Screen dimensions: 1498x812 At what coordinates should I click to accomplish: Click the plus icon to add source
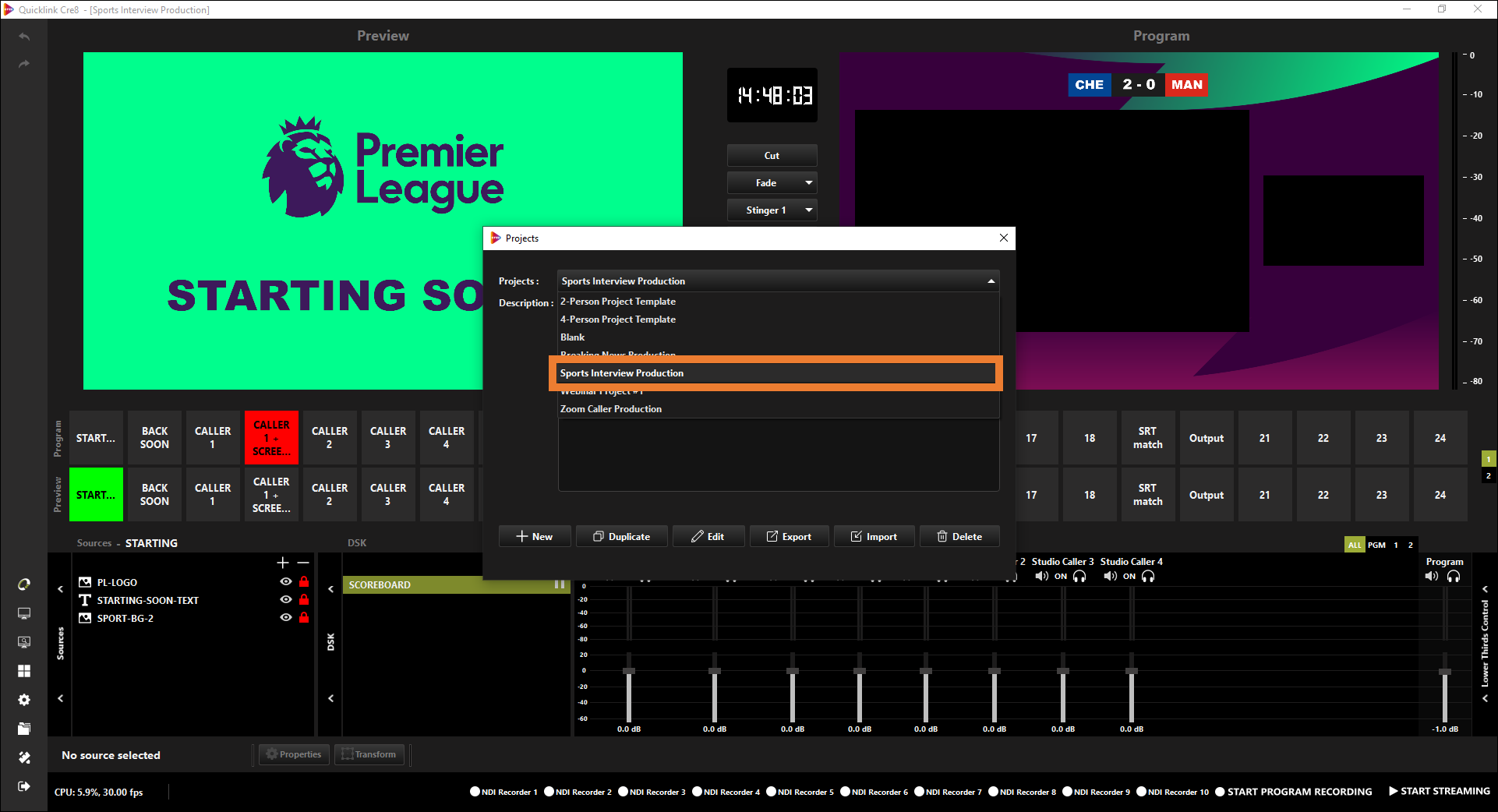(283, 563)
